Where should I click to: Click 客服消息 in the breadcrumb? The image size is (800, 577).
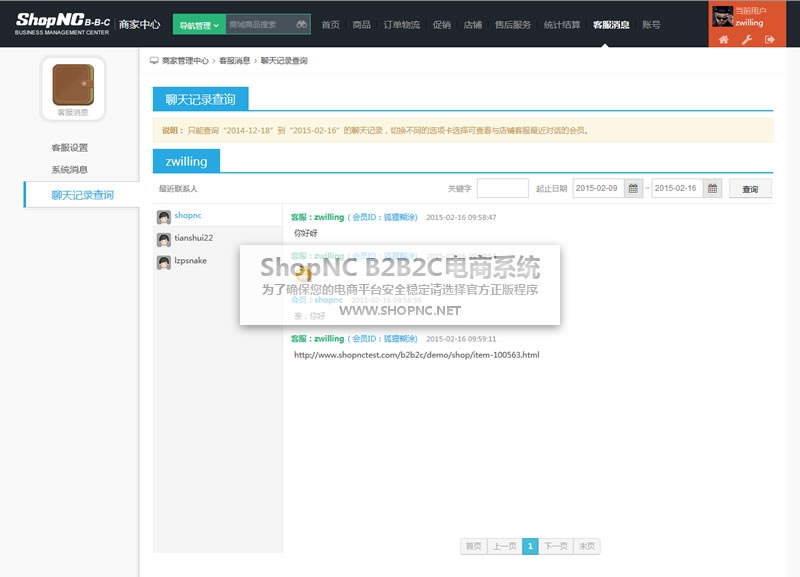235,61
